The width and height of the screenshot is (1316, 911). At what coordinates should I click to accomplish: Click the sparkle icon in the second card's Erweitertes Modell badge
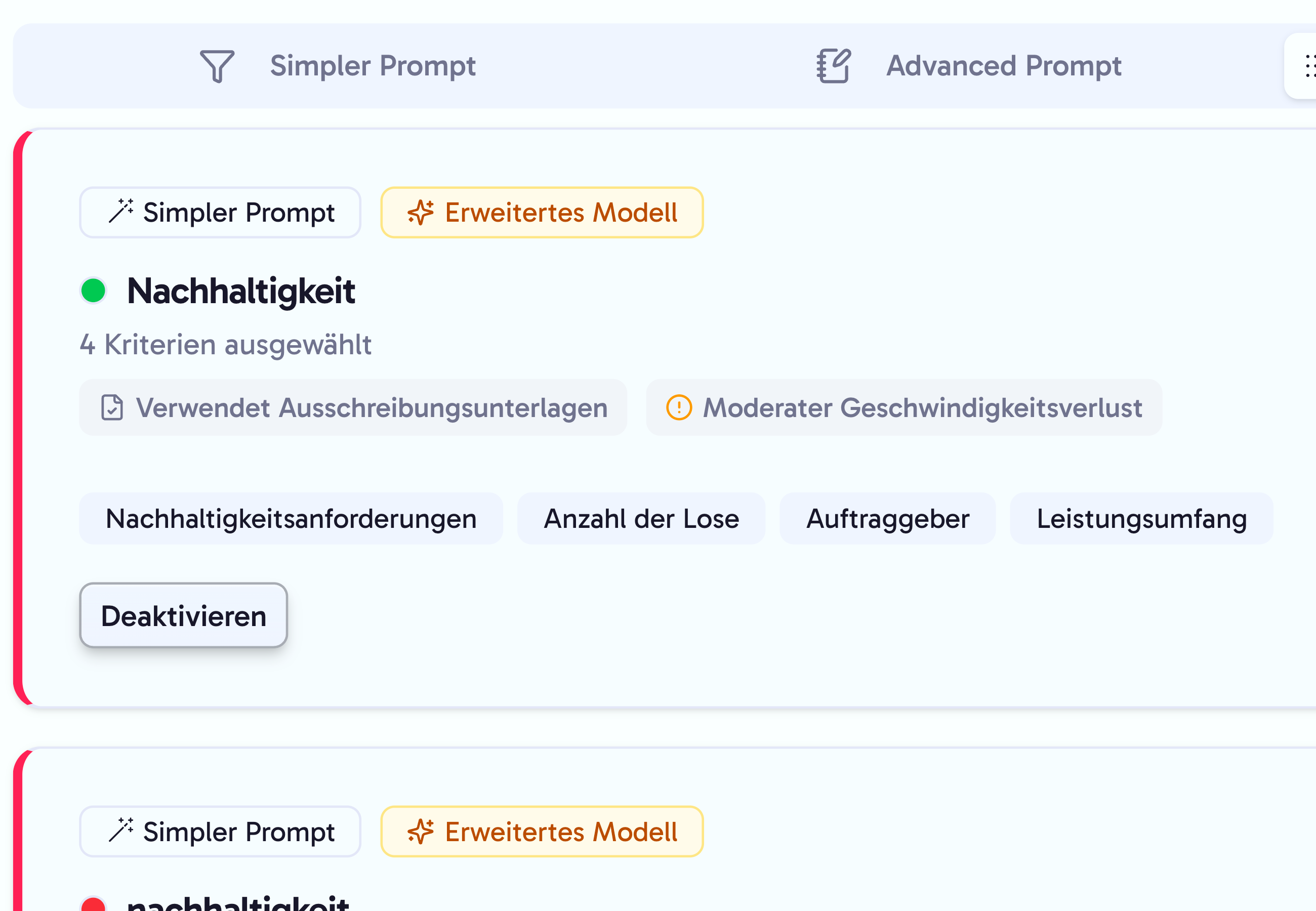tap(421, 832)
